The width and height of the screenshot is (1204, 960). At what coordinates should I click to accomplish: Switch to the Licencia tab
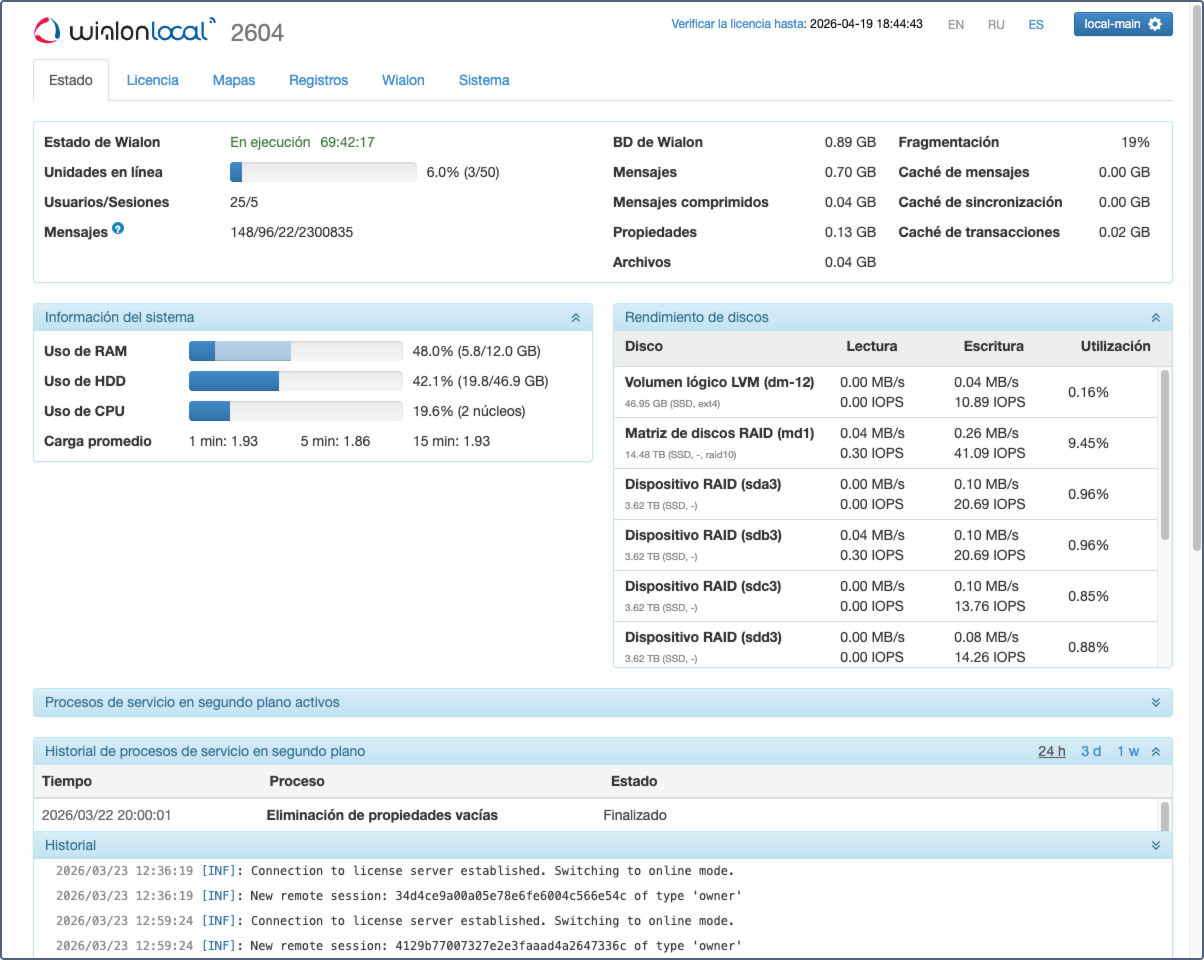152,80
